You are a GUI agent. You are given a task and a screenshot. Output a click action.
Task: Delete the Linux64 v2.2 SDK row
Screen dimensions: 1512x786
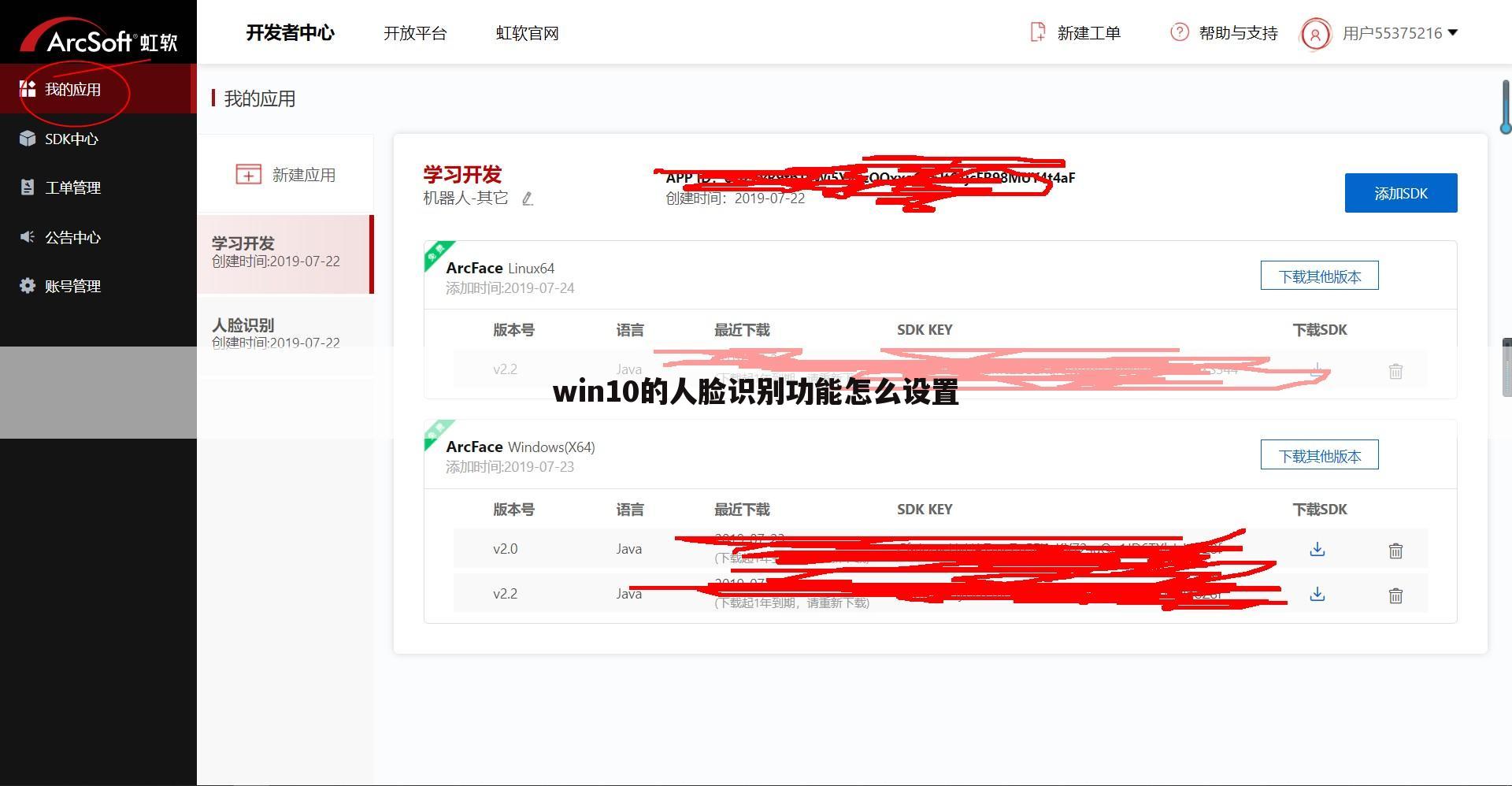click(1395, 371)
